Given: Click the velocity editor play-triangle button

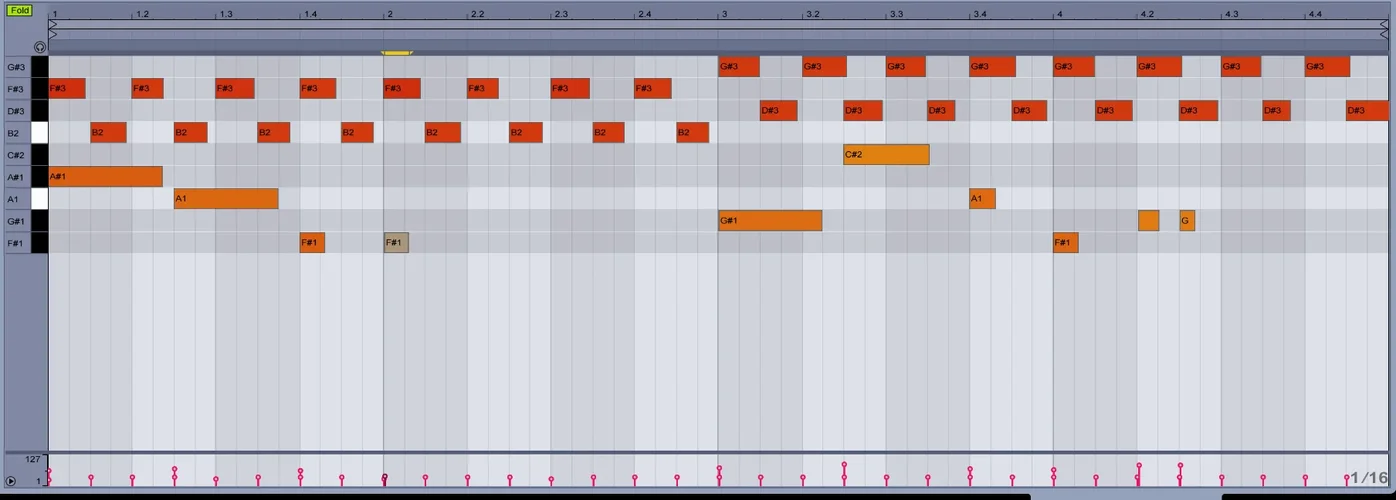Looking at the screenshot, I should [x=11, y=482].
